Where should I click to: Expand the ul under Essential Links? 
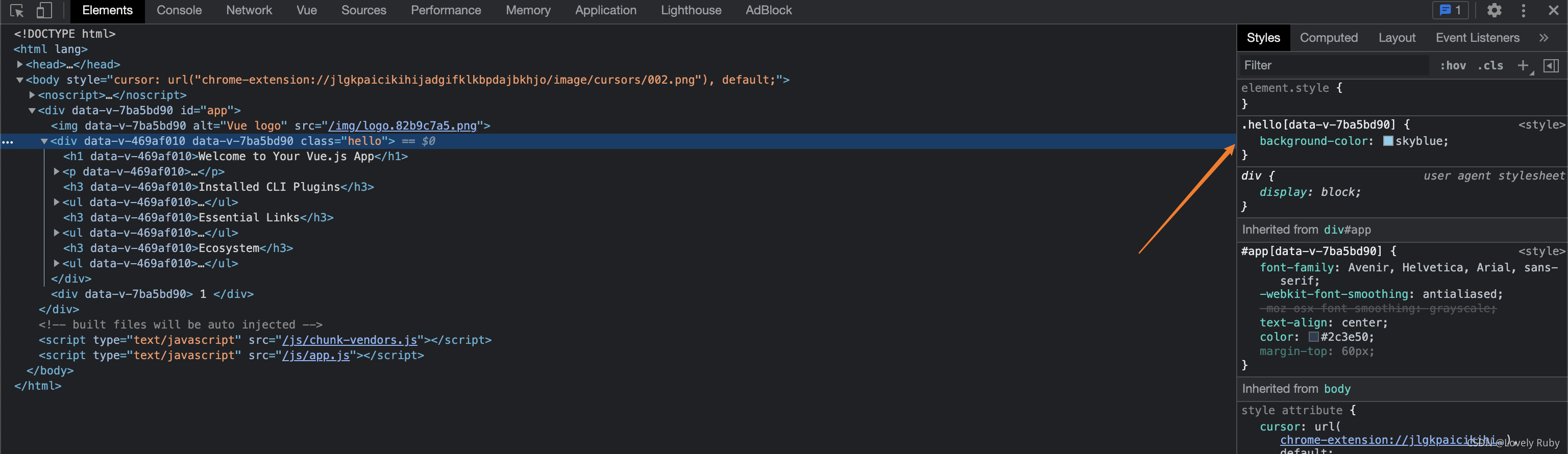pyautogui.click(x=56, y=233)
